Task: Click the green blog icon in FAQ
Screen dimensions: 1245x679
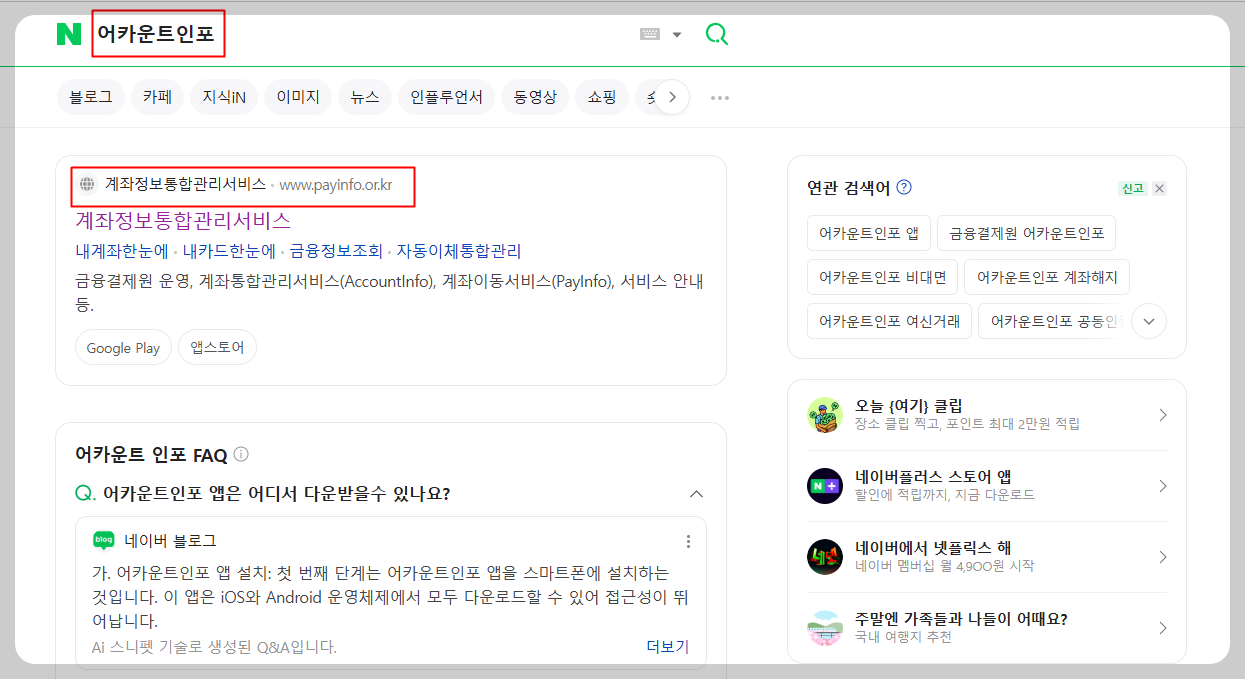Action: tap(104, 540)
